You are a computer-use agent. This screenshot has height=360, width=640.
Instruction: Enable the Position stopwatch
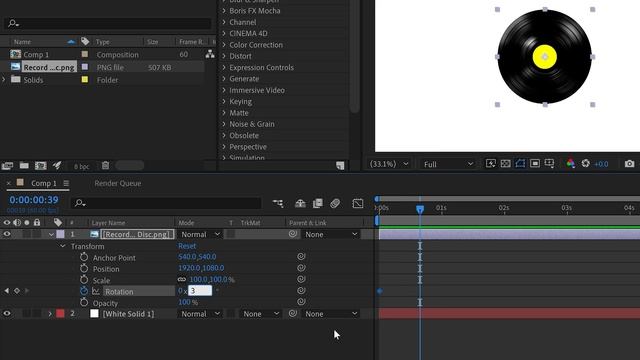pos(84,268)
